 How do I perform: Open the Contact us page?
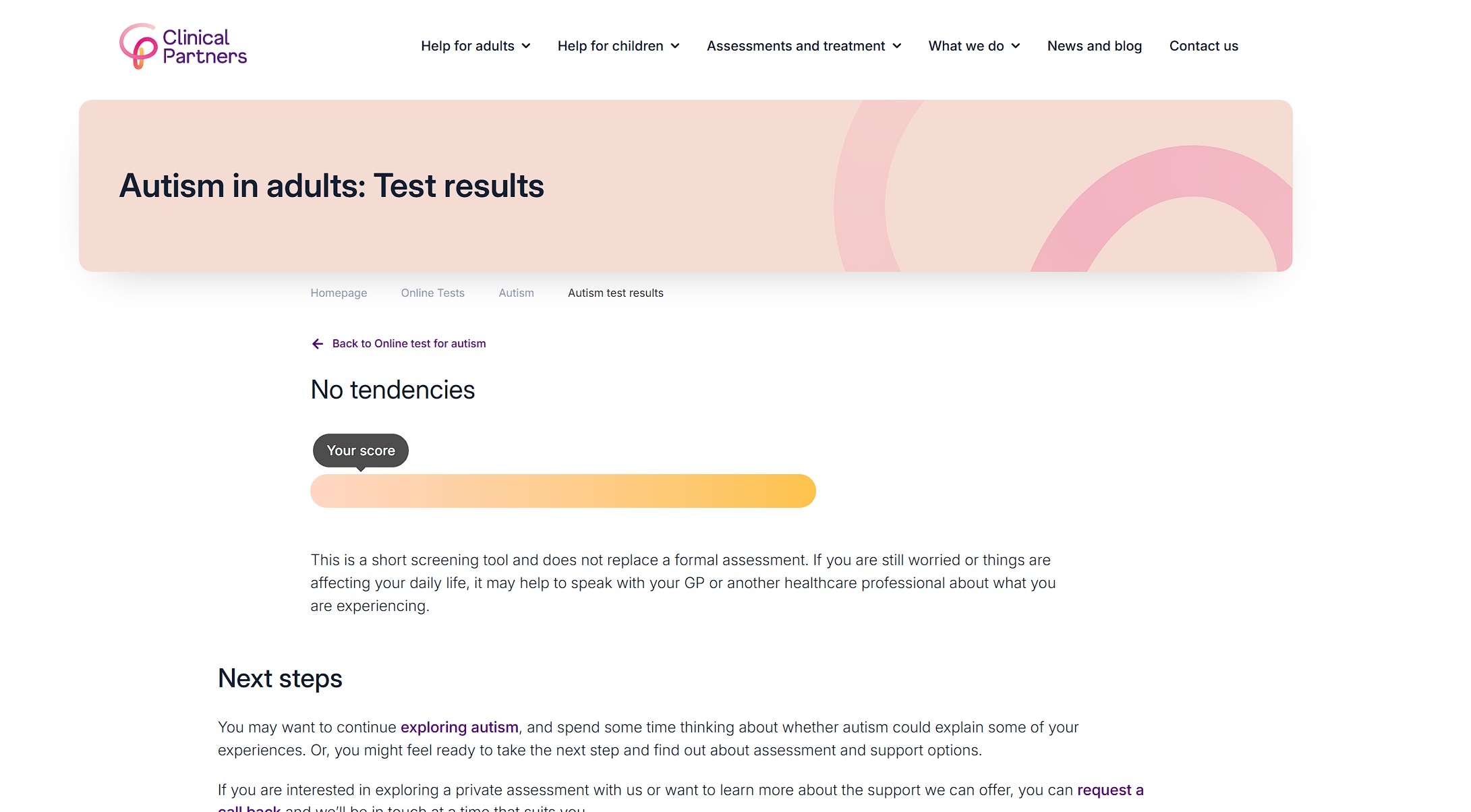coord(1203,46)
